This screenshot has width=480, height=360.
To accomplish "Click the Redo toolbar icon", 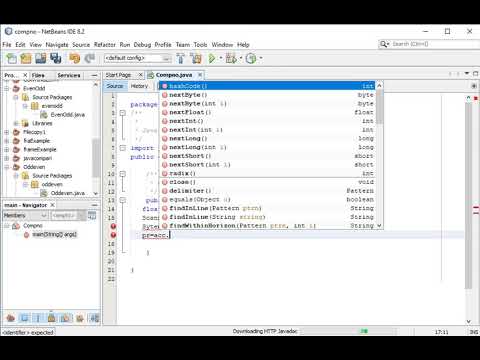I will (x=89, y=58).
